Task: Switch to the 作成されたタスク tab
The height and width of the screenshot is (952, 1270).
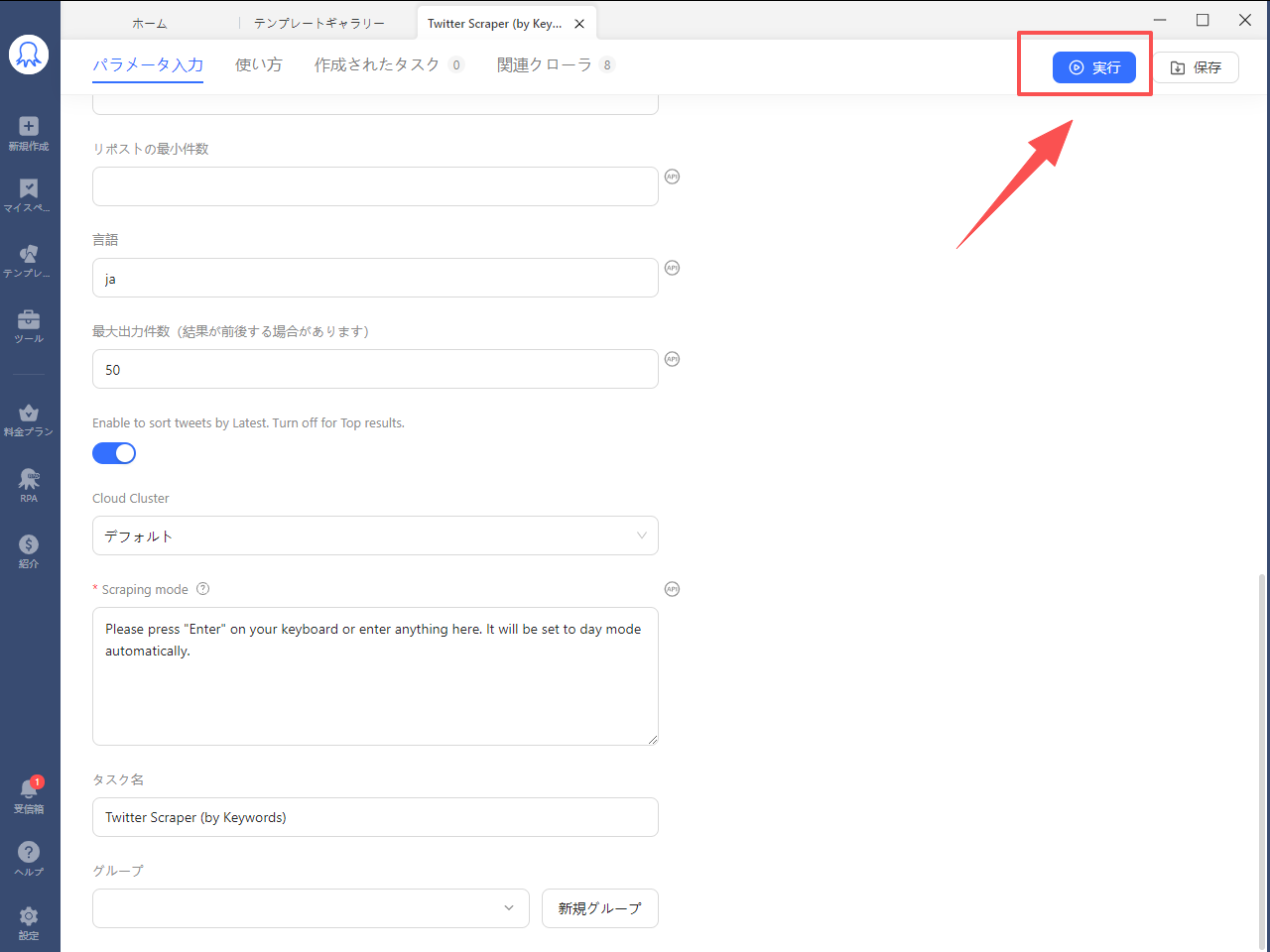Action: (x=377, y=65)
